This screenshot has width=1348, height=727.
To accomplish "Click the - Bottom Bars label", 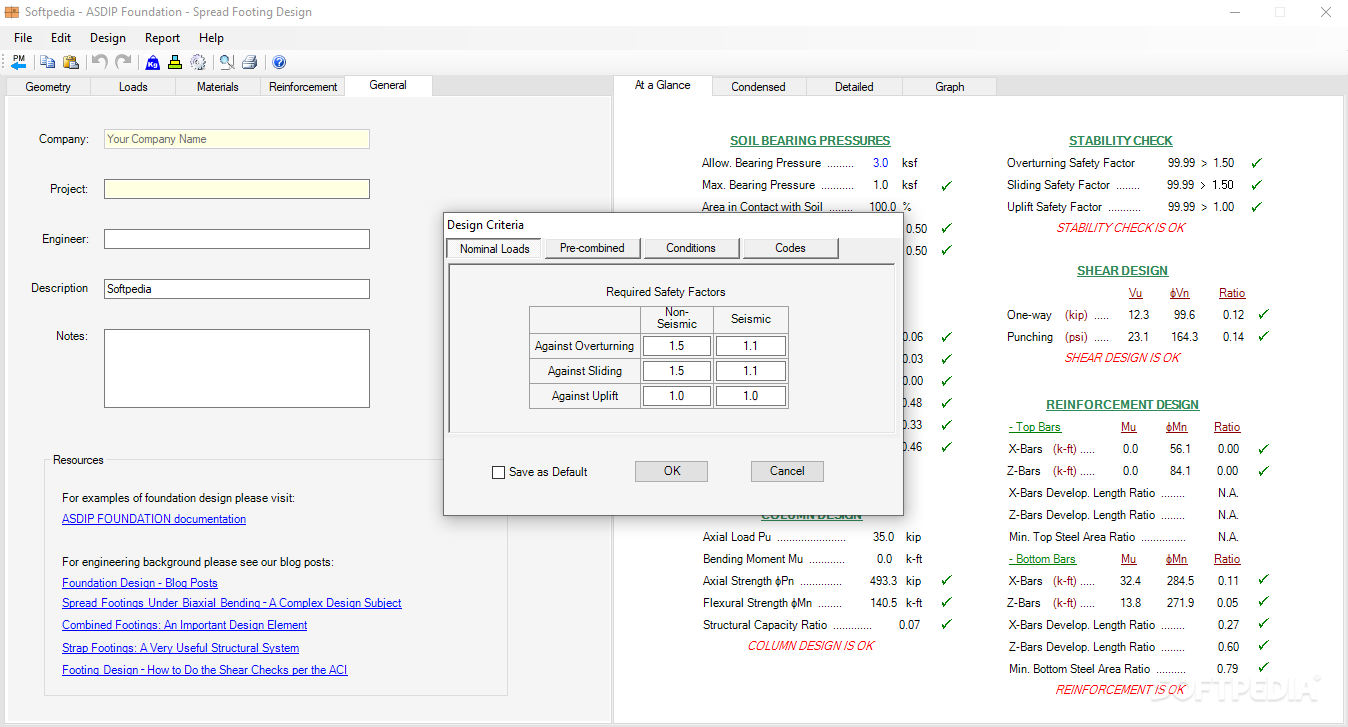I will [1042, 559].
